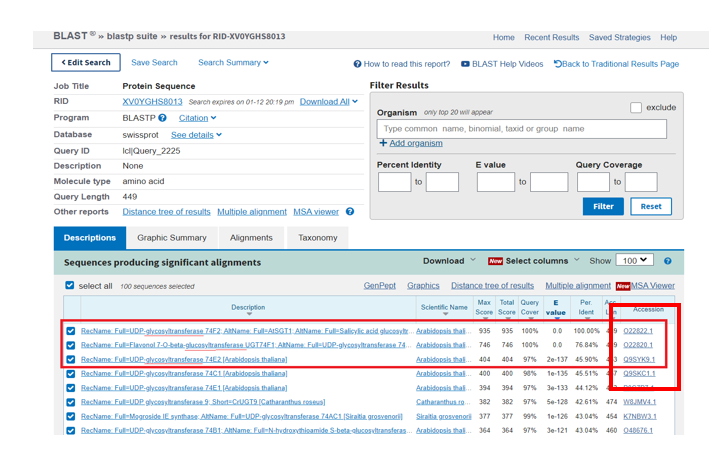Click the blue Filter button
Viewport: 727px width, 460px height.
tap(603, 206)
